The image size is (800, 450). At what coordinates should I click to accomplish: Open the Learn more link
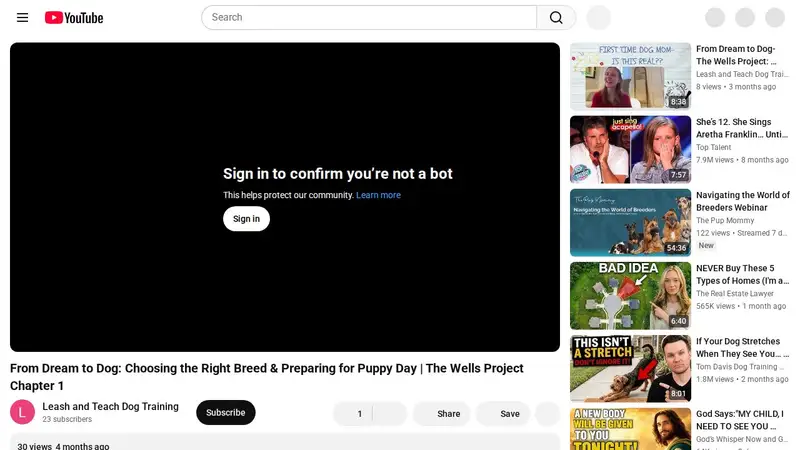pos(378,195)
